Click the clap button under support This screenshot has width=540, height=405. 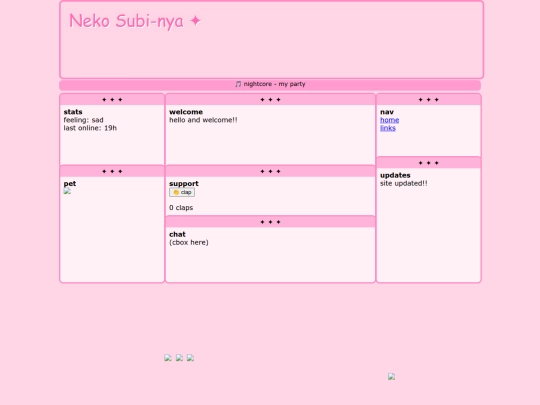[182, 192]
